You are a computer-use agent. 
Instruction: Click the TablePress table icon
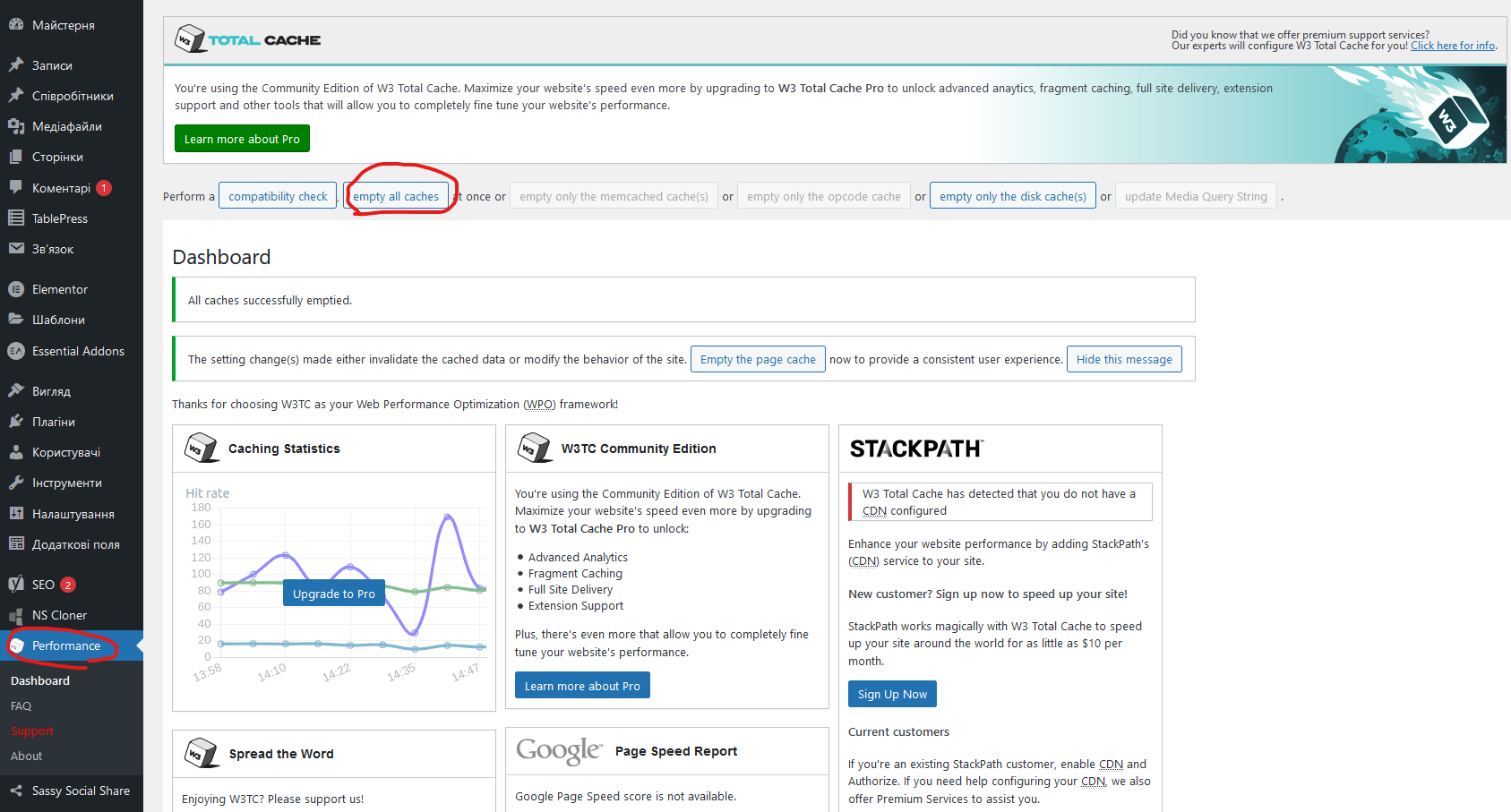(16, 218)
